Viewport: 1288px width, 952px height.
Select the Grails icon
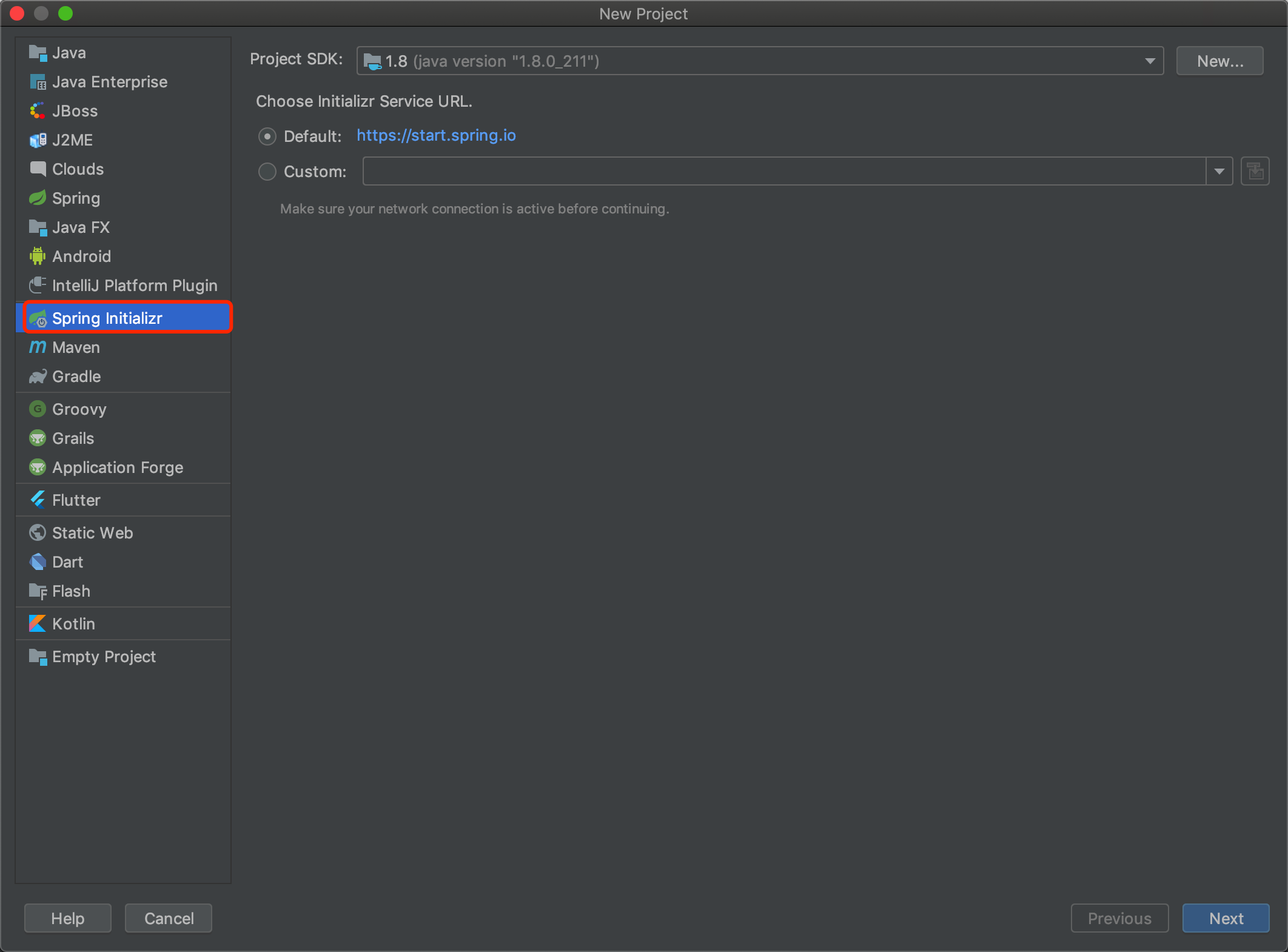(x=38, y=438)
